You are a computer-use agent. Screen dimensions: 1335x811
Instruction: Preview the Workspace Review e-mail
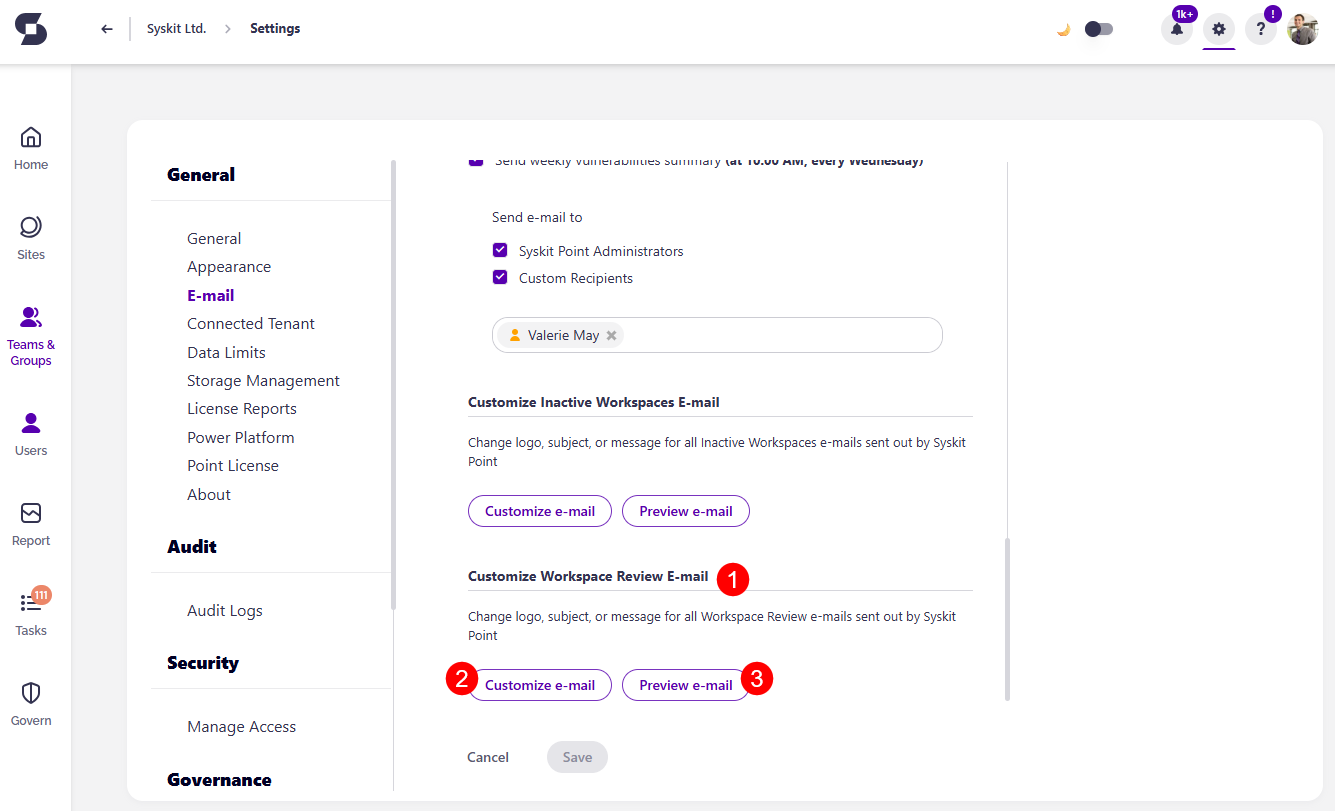pos(685,685)
